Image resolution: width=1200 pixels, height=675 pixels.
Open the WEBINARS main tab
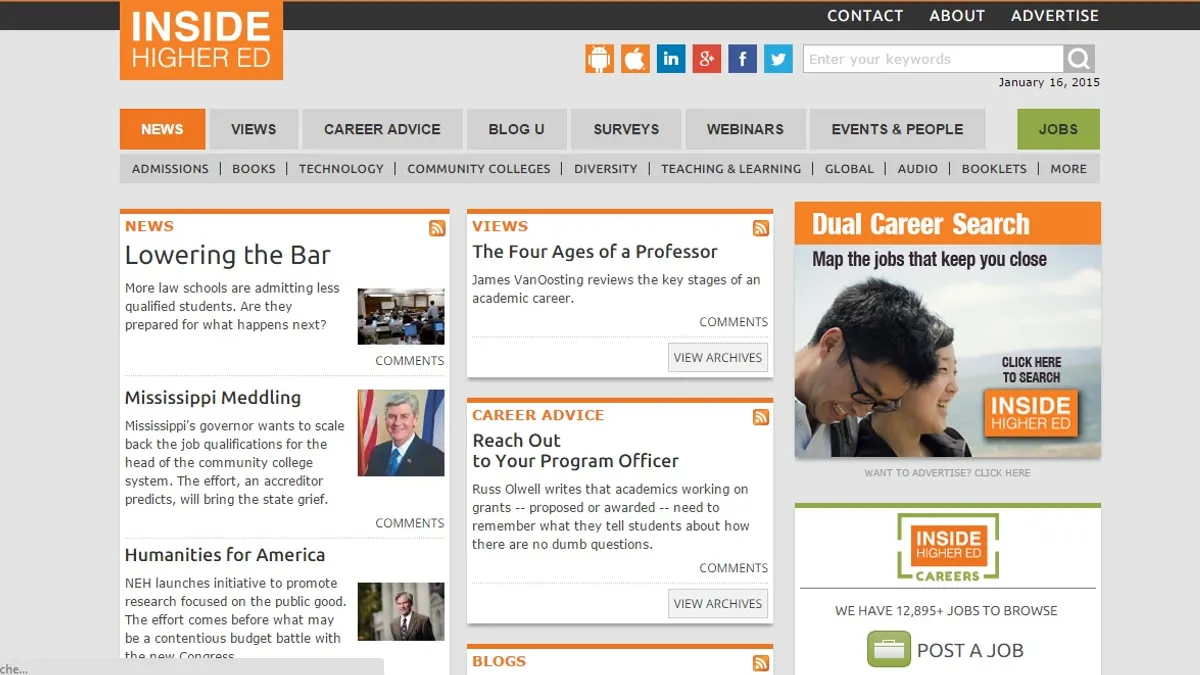(x=745, y=129)
